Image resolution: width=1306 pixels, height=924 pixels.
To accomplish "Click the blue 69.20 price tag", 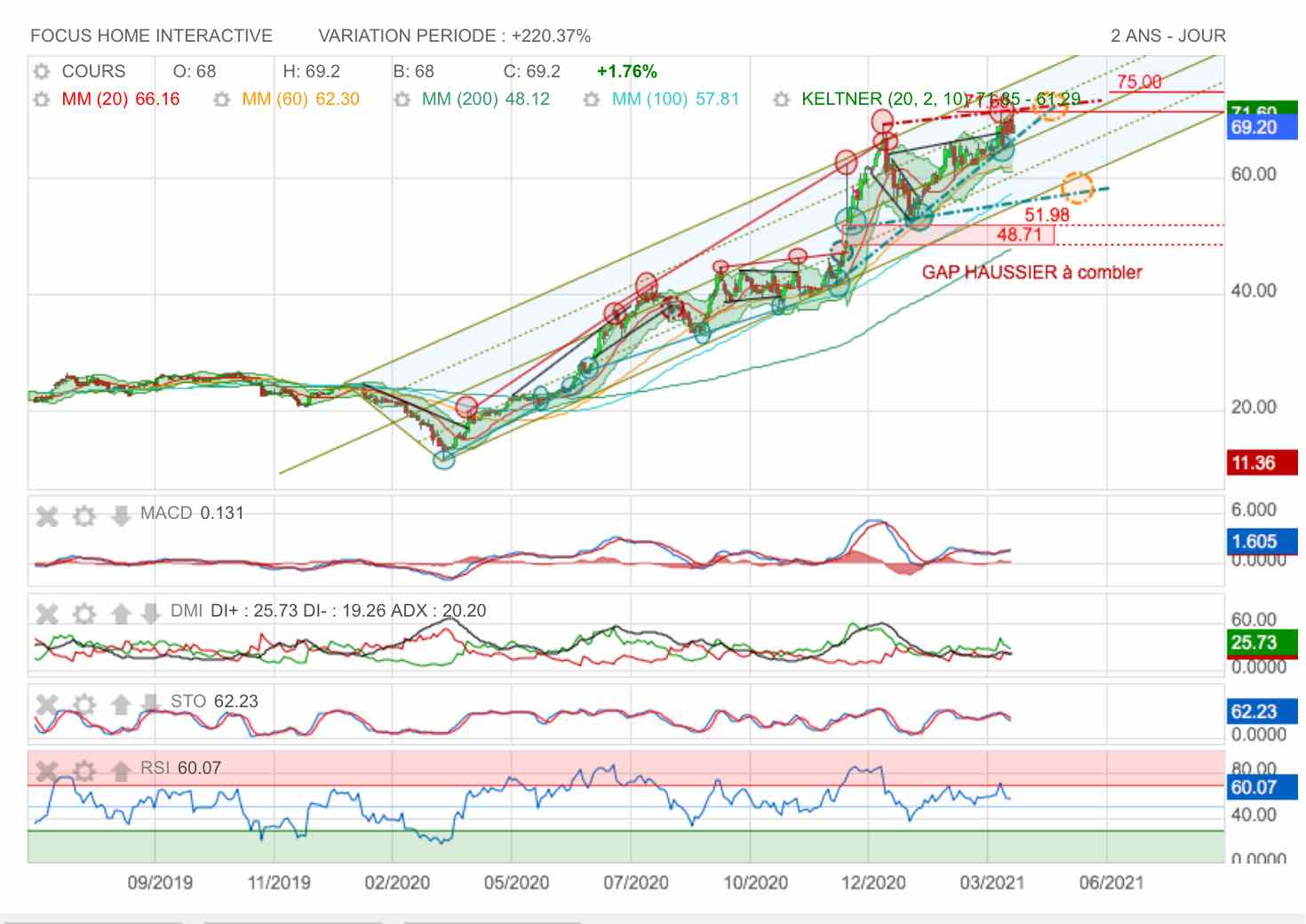I will (x=1262, y=128).
